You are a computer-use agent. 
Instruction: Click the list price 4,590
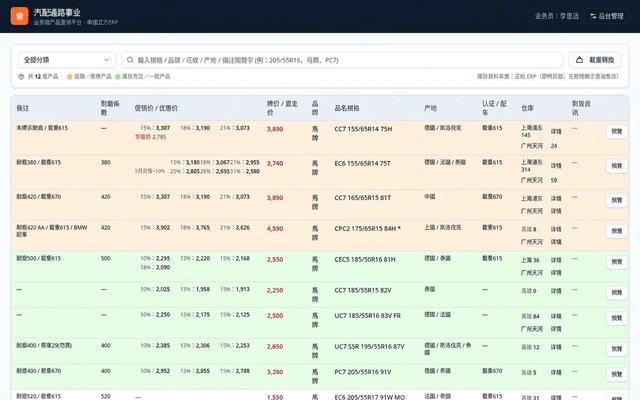275,229
